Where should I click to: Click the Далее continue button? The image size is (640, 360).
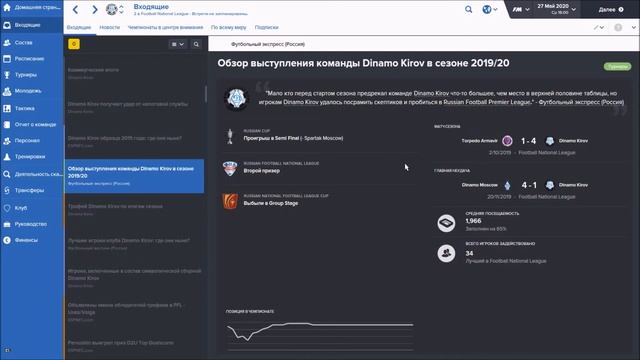click(x=611, y=9)
